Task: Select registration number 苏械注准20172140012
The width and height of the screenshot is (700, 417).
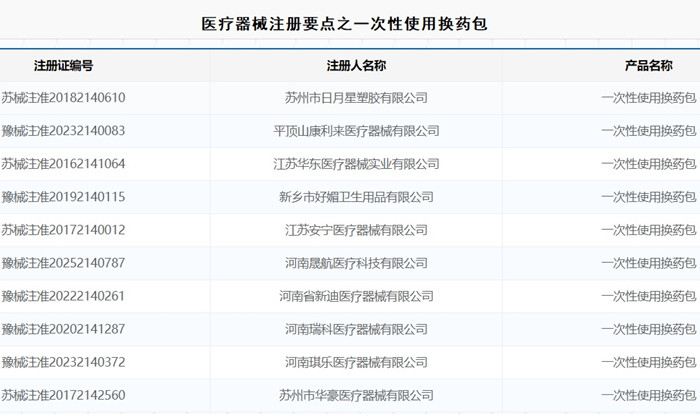Action: click(63, 230)
